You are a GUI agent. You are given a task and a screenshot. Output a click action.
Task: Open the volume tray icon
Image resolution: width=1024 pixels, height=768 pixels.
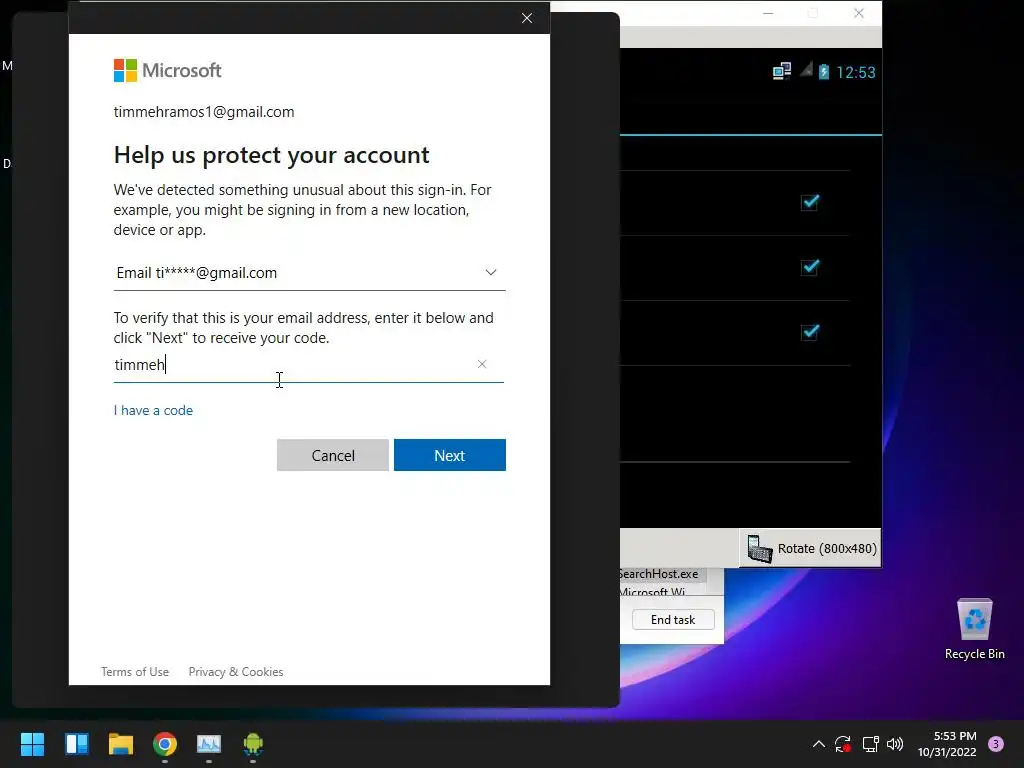[895, 744]
